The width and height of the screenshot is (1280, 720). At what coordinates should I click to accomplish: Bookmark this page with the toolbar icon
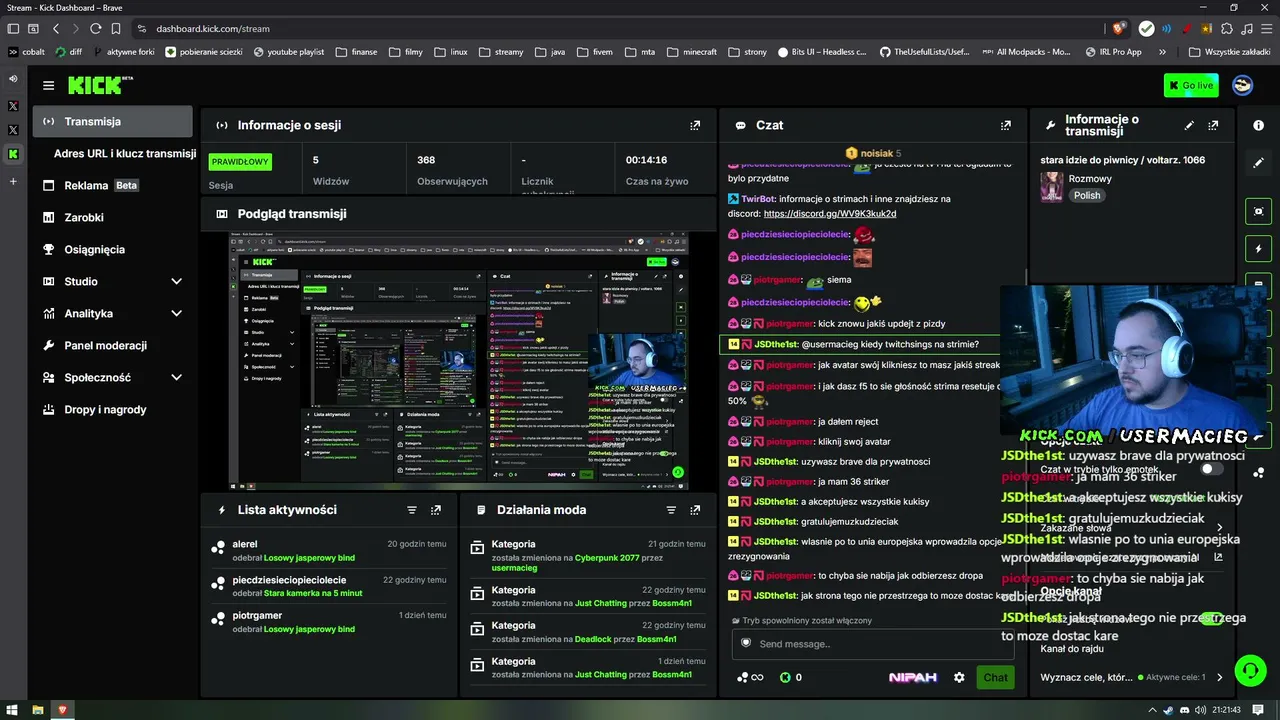[x=117, y=29]
